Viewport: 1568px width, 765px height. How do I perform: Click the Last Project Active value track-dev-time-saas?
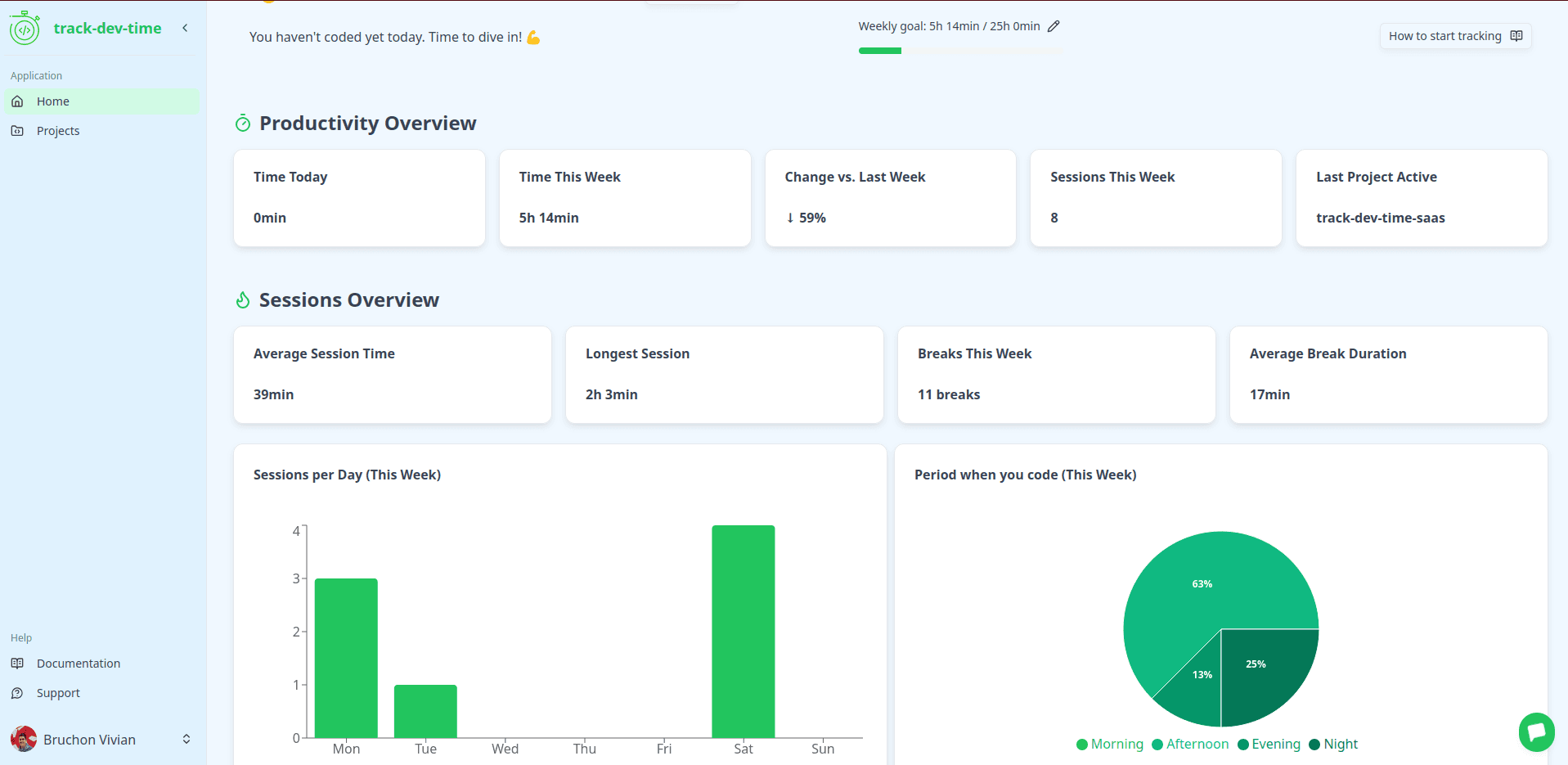click(x=1380, y=218)
